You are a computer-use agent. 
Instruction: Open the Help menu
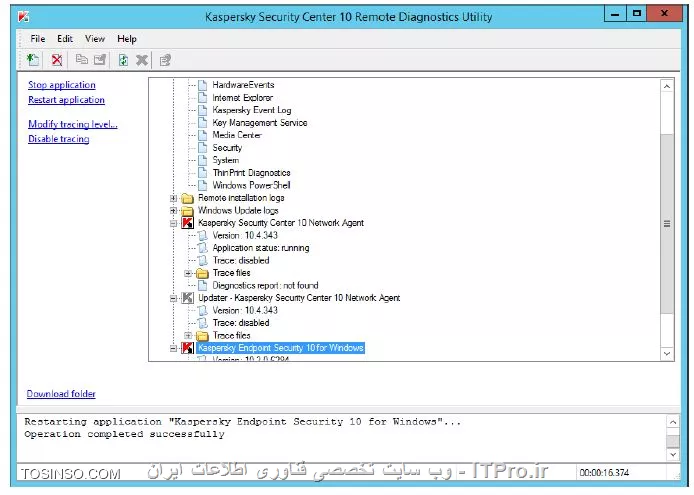tap(127, 39)
